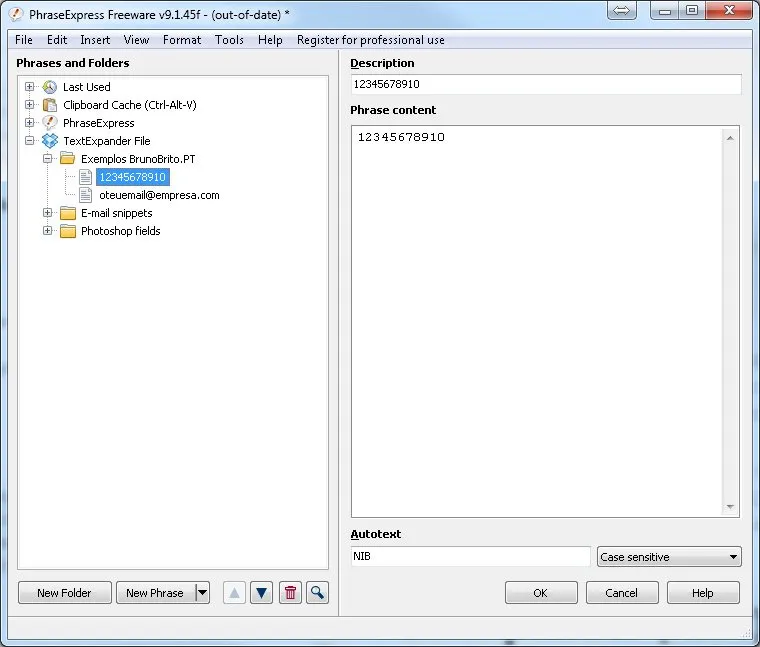760x647 pixels.
Task: Open the Edit menu
Action: 57,40
